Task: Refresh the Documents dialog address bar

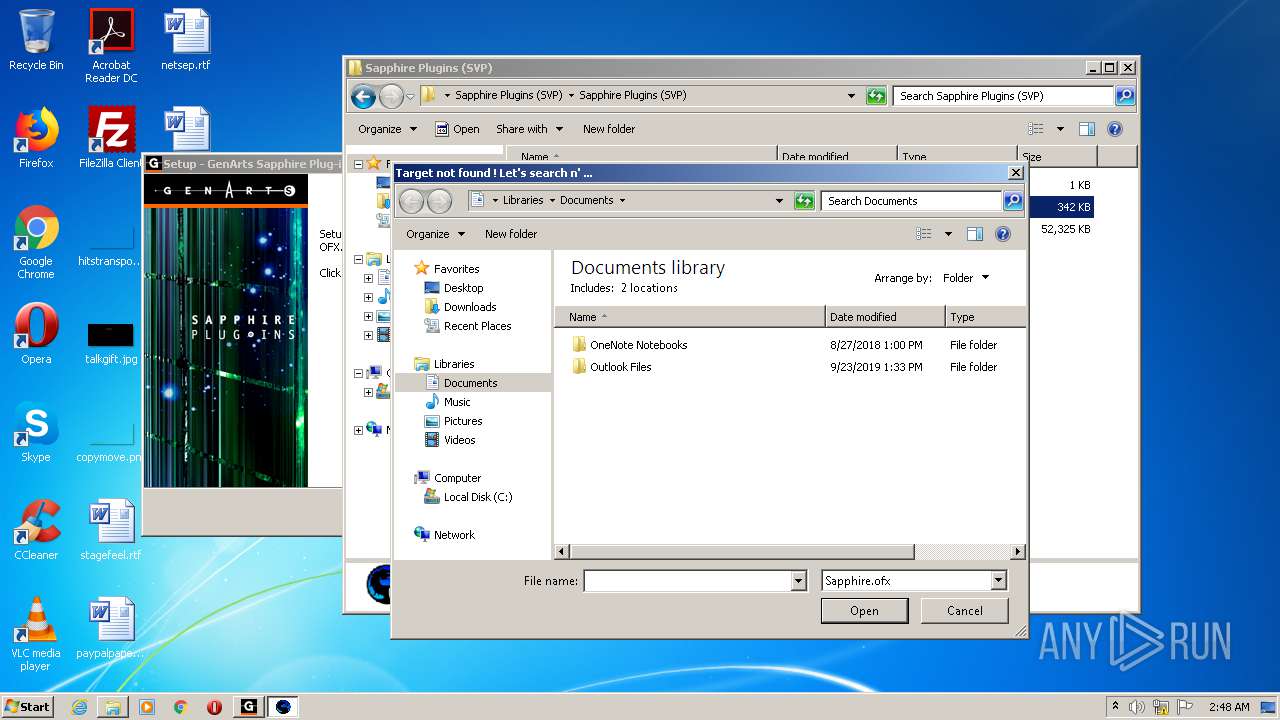Action: [804, 201]
